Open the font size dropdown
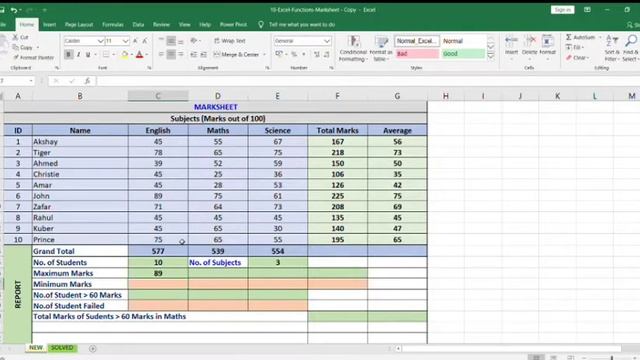640x360 pixels. (125, 41)
